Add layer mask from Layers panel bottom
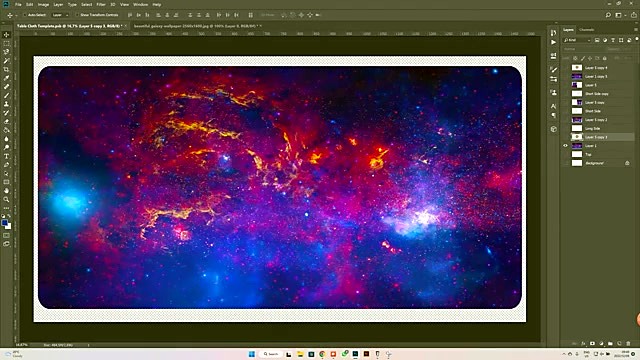The width and height of the screenshot is (640, 360). (x=592, y=344)
